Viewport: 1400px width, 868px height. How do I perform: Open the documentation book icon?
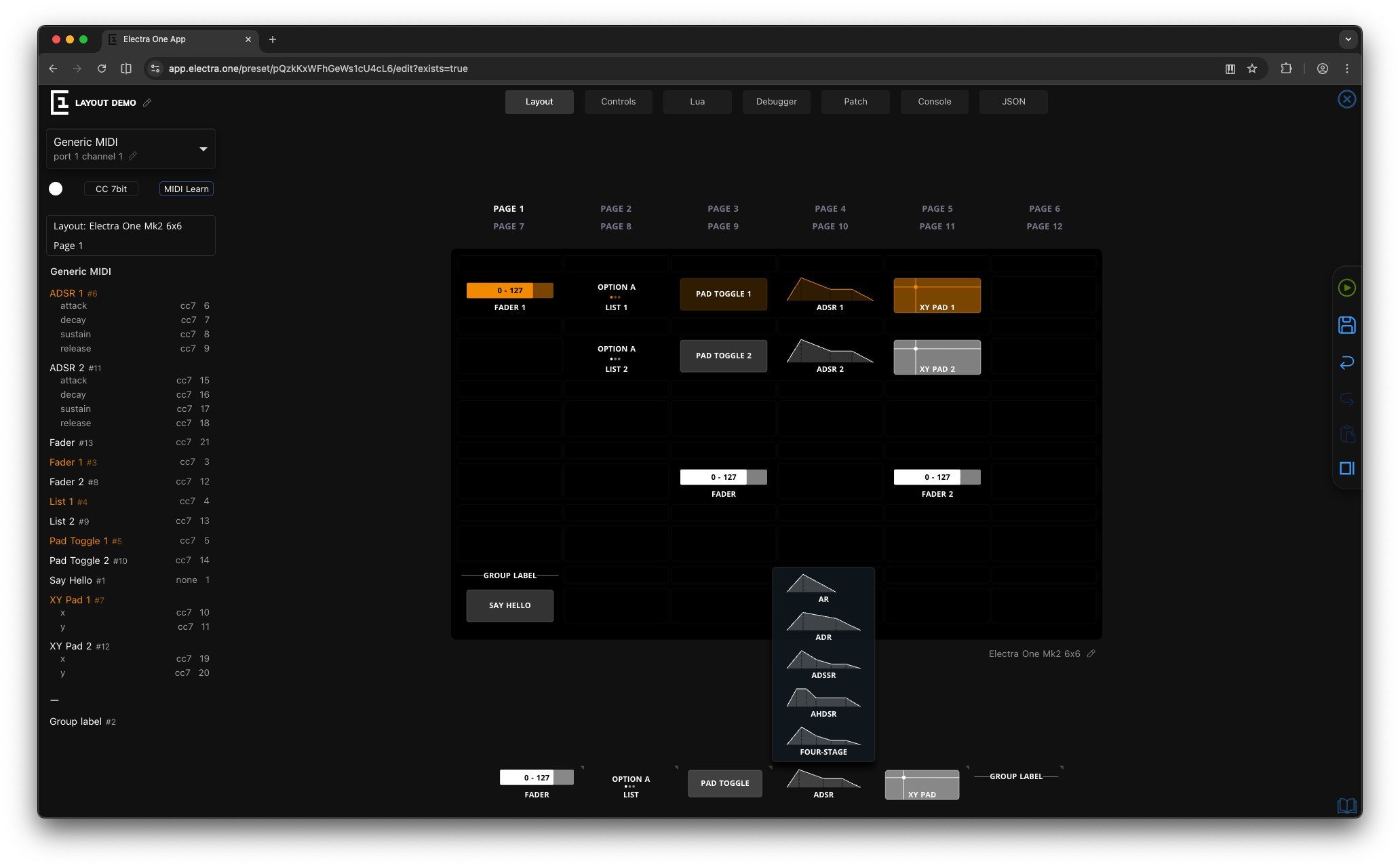point(1346,806)
